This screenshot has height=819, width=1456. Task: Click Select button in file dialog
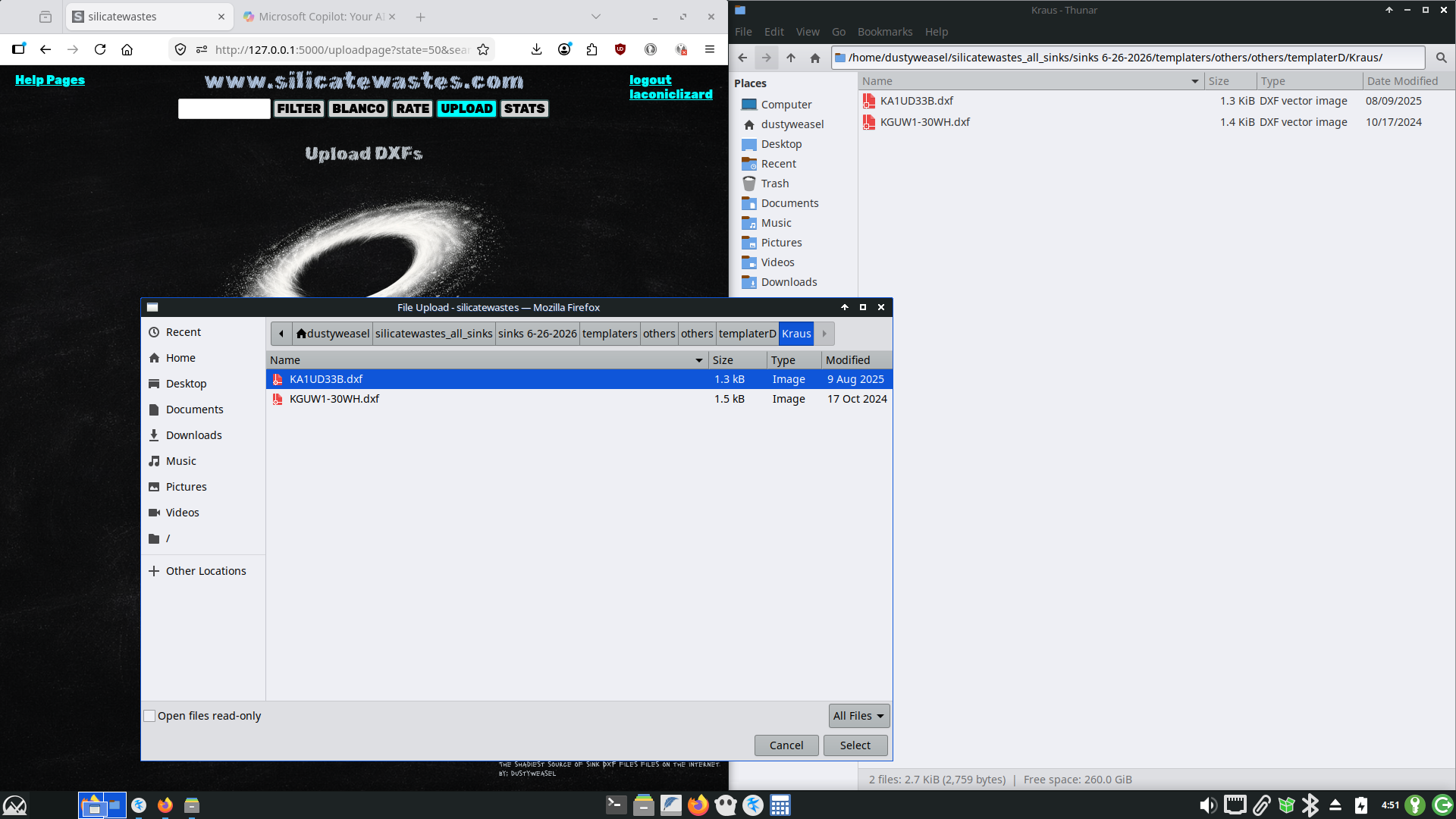[x=855, y=745]
